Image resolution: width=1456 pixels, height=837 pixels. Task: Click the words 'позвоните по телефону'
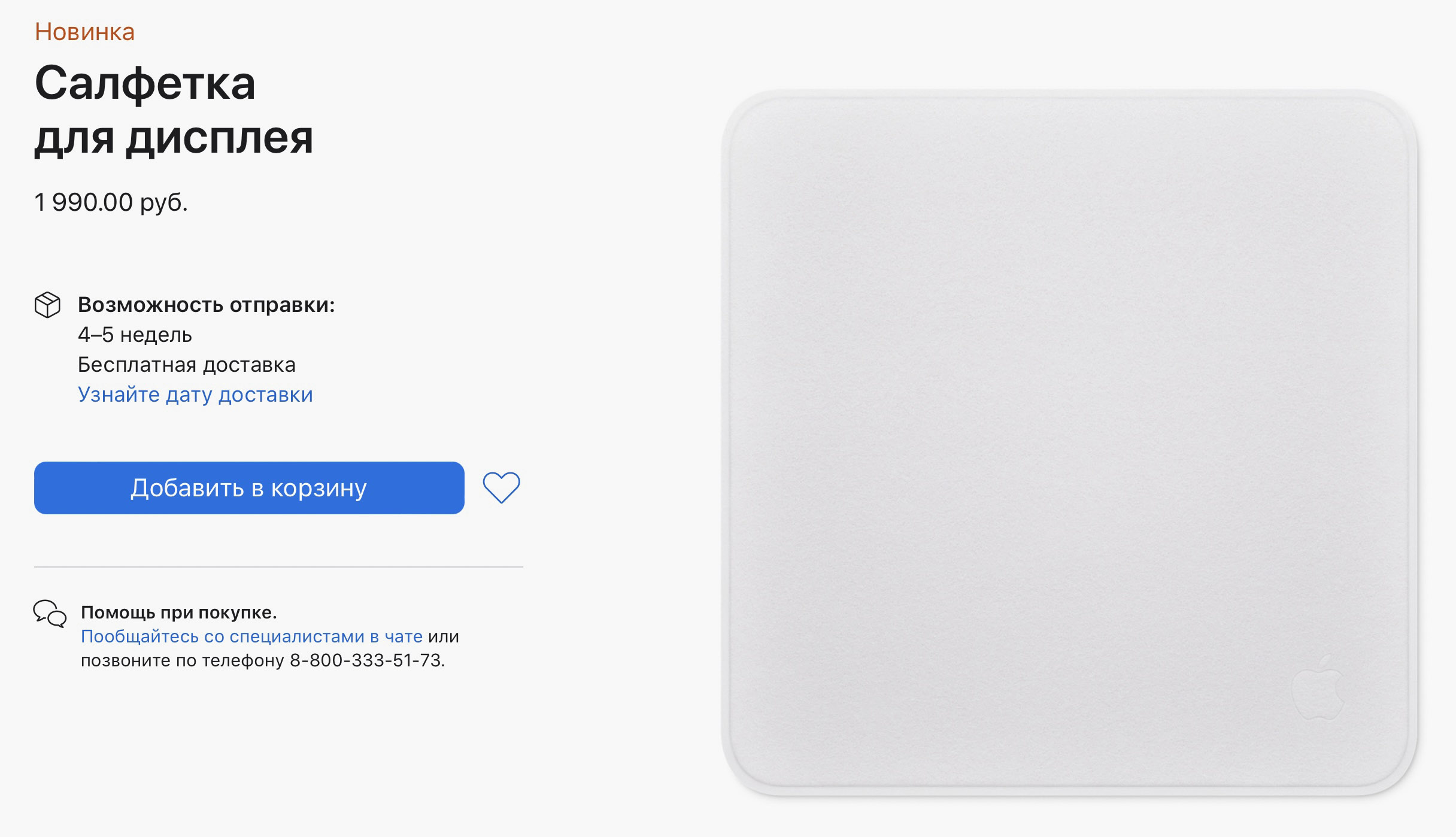tap(183, 660)
